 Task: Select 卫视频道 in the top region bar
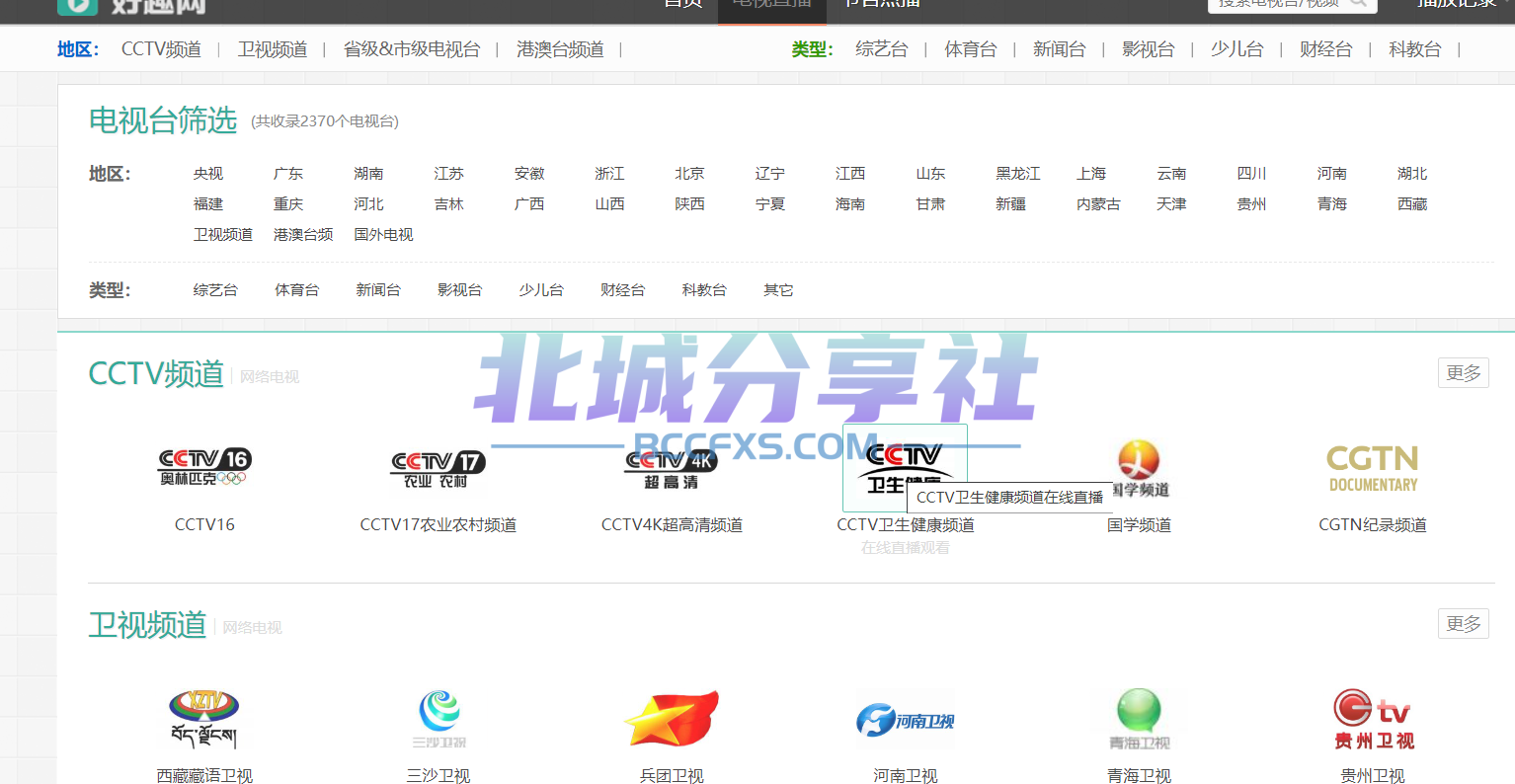[x=273, y=49]
